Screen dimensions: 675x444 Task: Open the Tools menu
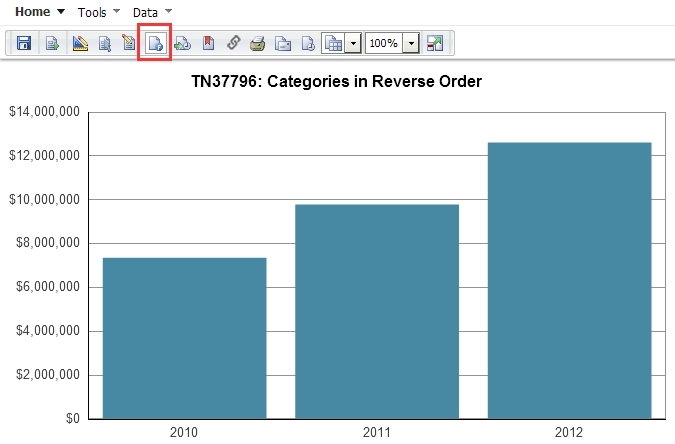(92, 11)
